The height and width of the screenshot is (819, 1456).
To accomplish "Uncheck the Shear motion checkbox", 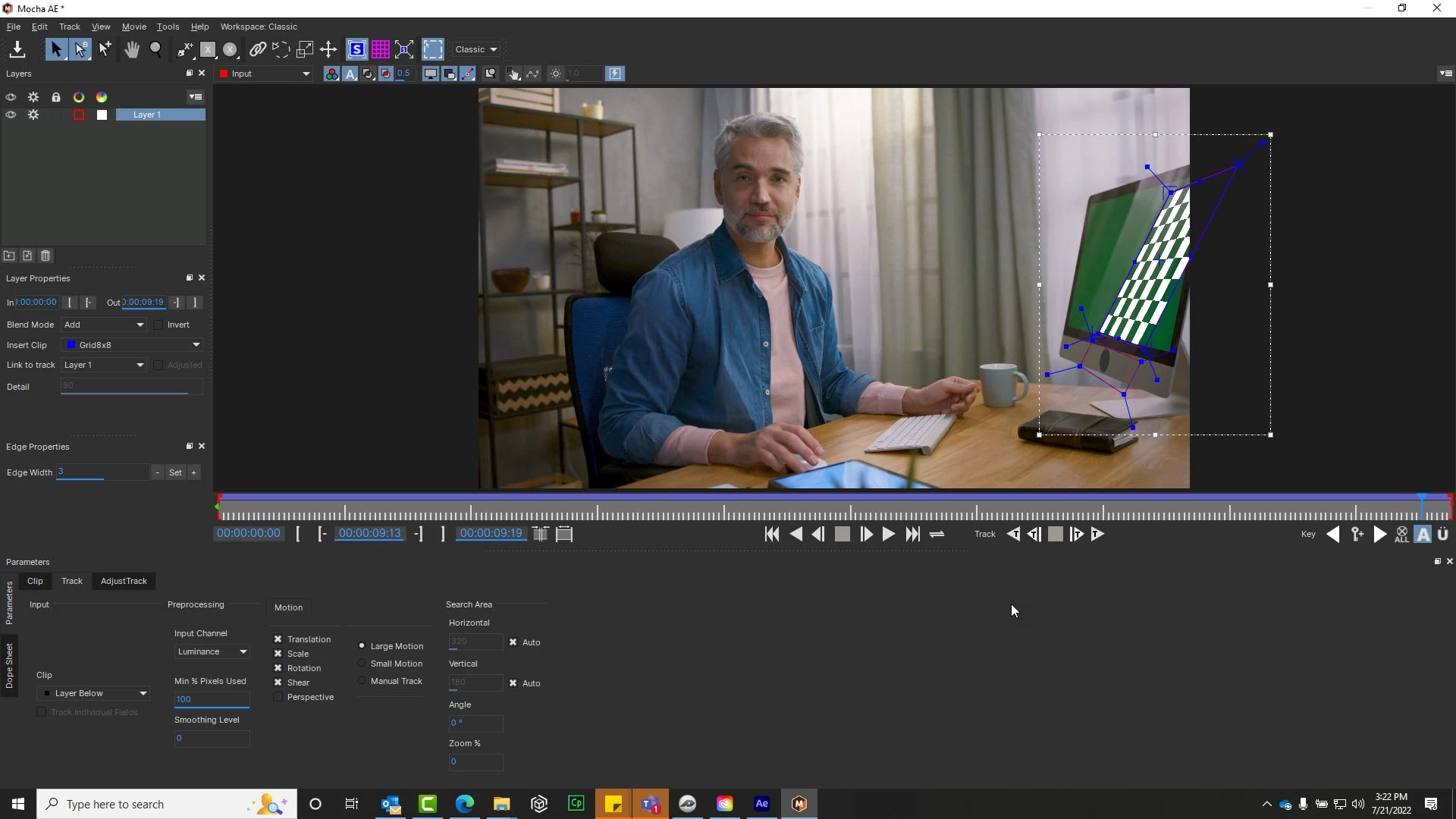I will point(278,683).
